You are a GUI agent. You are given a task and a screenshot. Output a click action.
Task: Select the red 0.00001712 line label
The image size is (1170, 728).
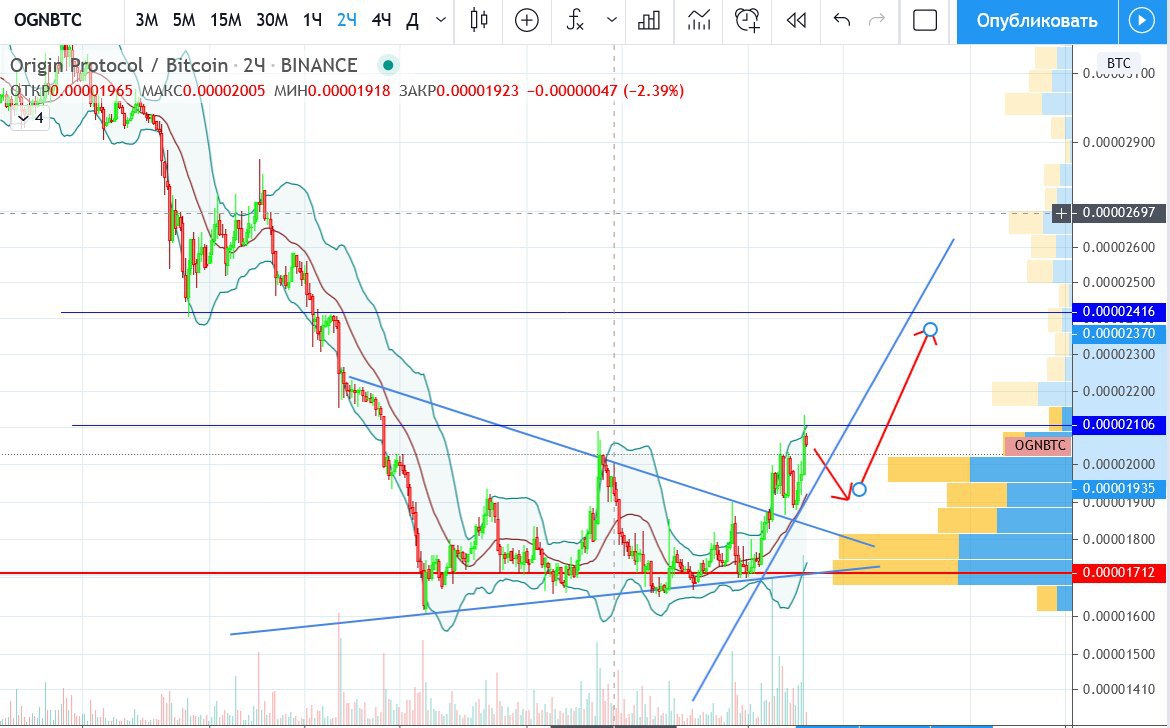click(1118, 573)
